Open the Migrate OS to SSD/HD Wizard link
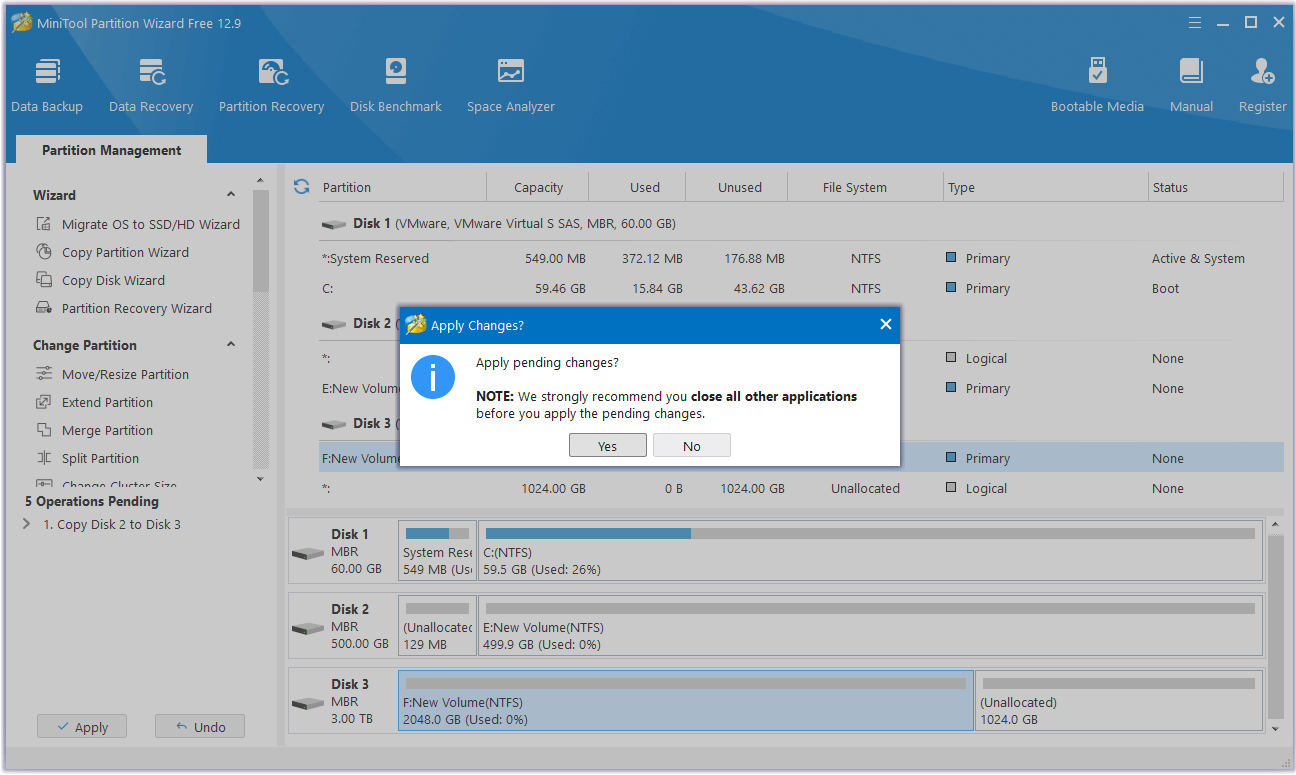1296x775 pixels. click(151, 224)
